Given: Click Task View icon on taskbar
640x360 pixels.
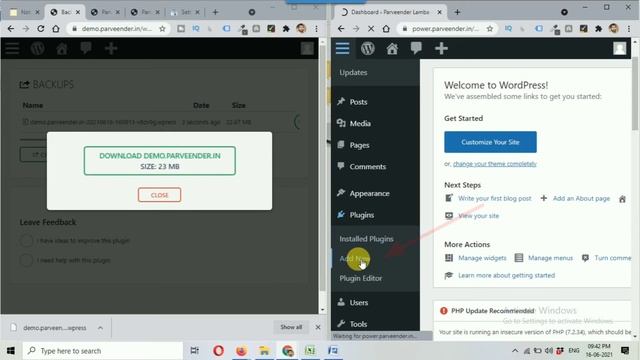Looking at the screenshot, I should pyautogui.click(x=195, y=351).
